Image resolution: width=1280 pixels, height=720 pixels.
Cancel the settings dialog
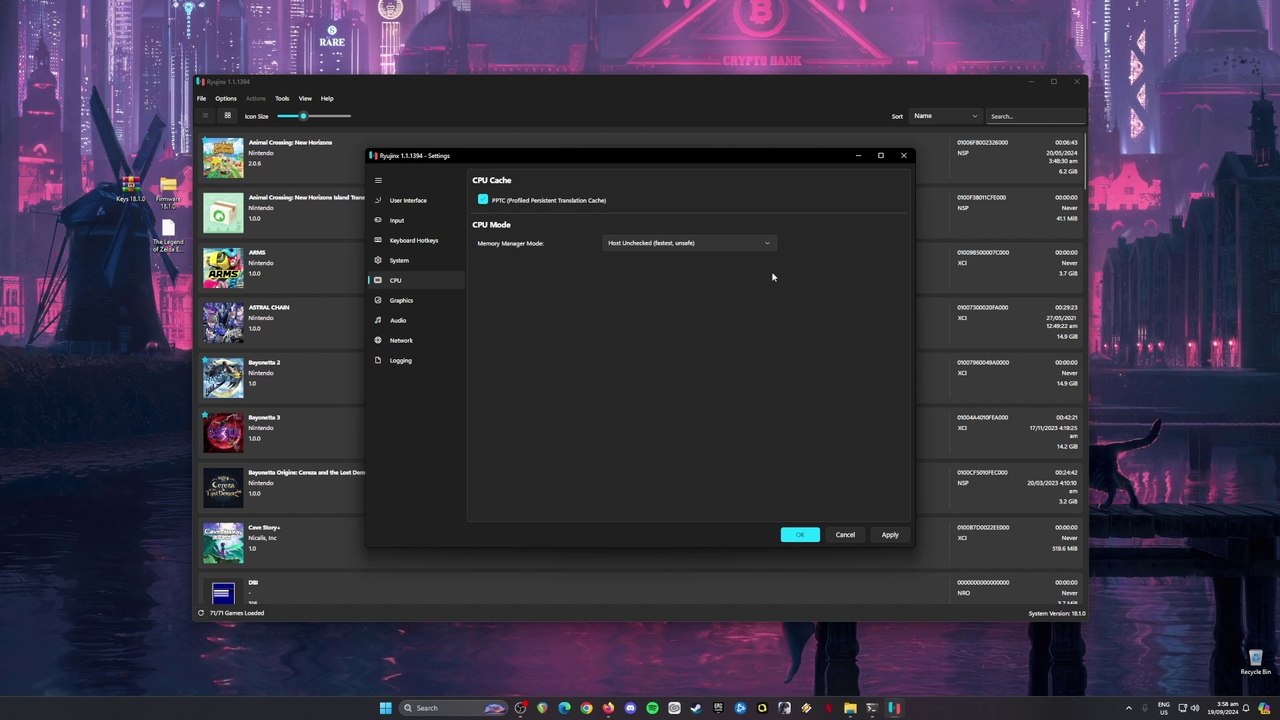coord(845,535)
